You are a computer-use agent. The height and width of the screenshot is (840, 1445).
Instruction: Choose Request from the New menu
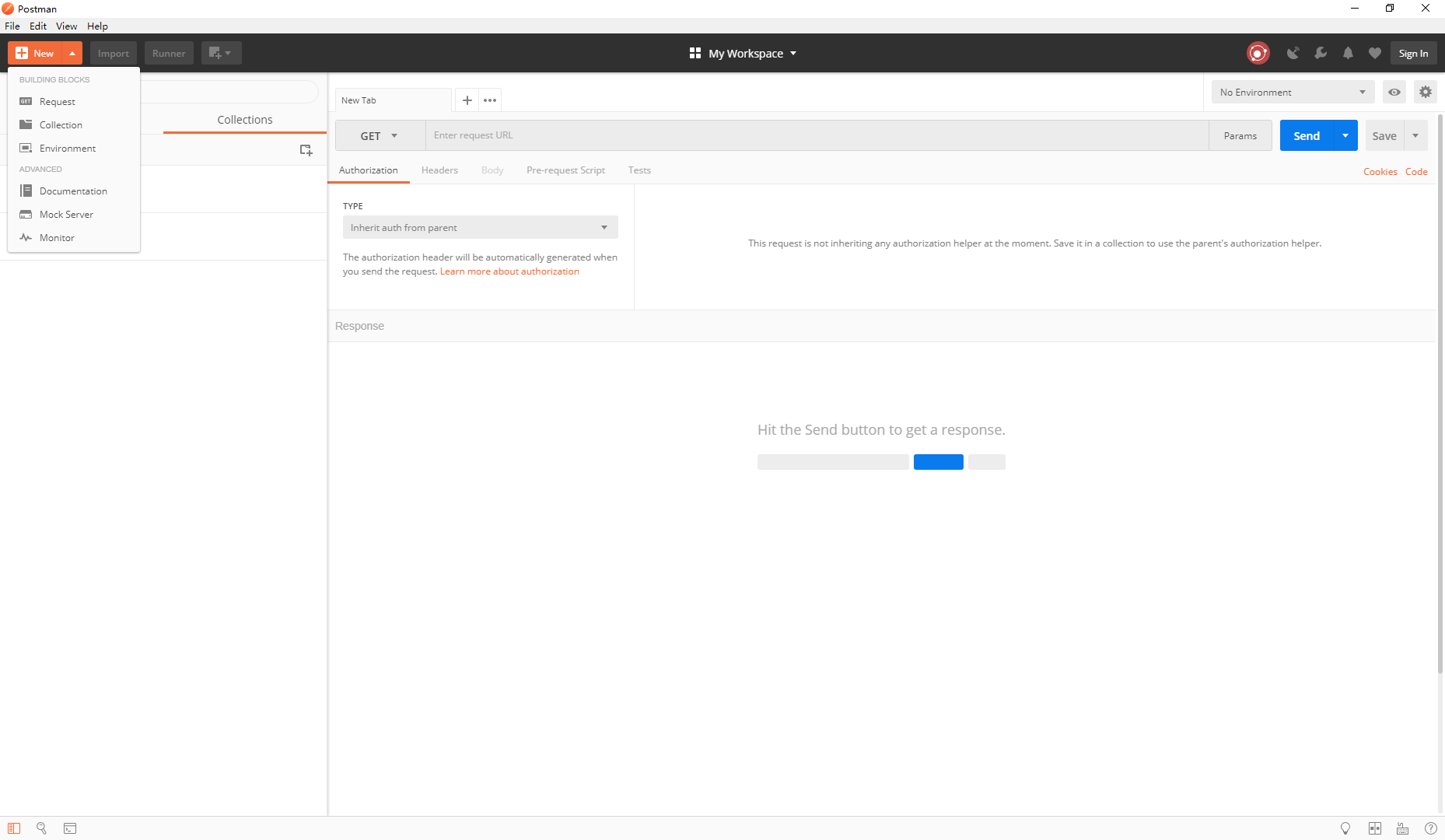[74, 102]
